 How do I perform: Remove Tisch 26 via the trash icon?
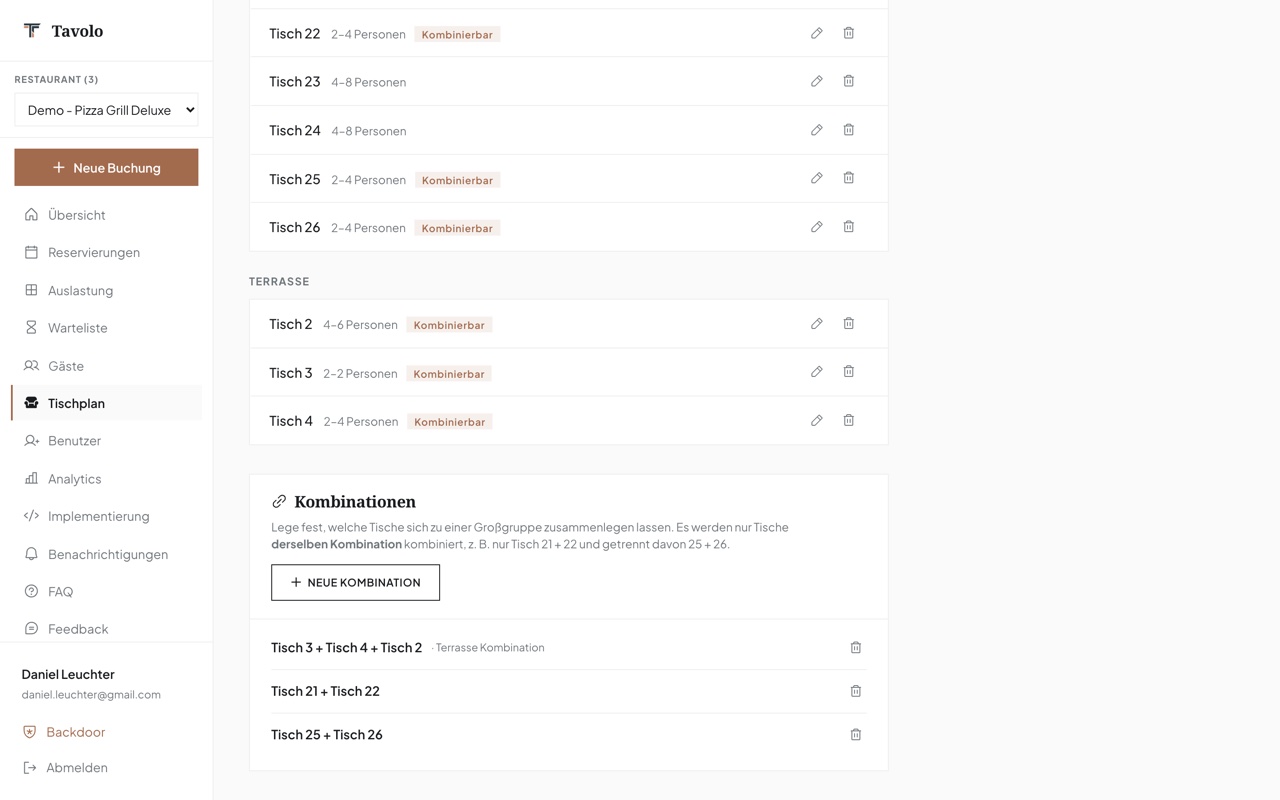tap(849, 227)
